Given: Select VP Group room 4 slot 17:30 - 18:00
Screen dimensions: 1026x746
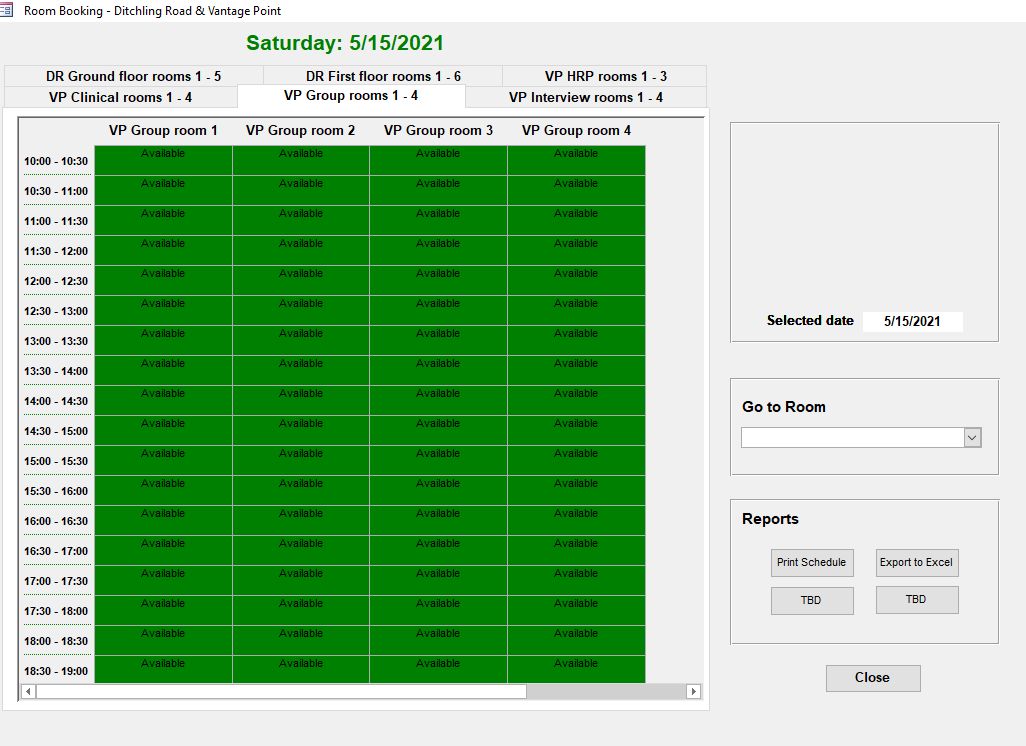Looking at the screenshot, I should tap(576, 611).
